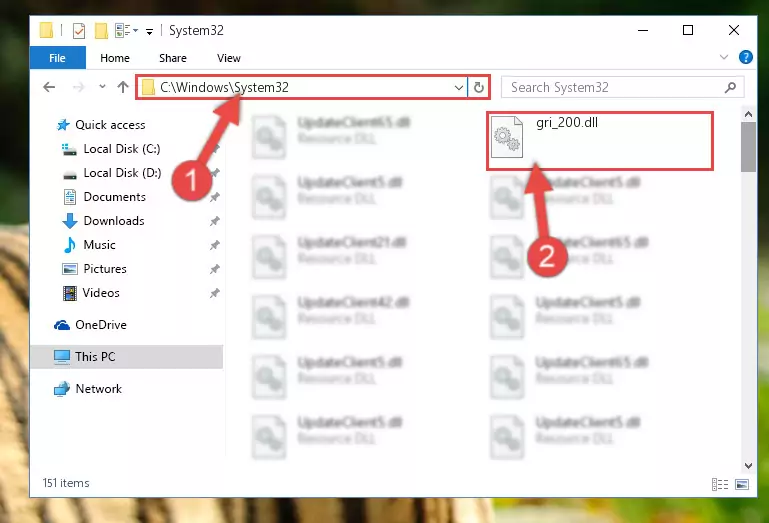The image size is (769, 523).
Task: Switch to the Home tab
Action: click(115, 58)
